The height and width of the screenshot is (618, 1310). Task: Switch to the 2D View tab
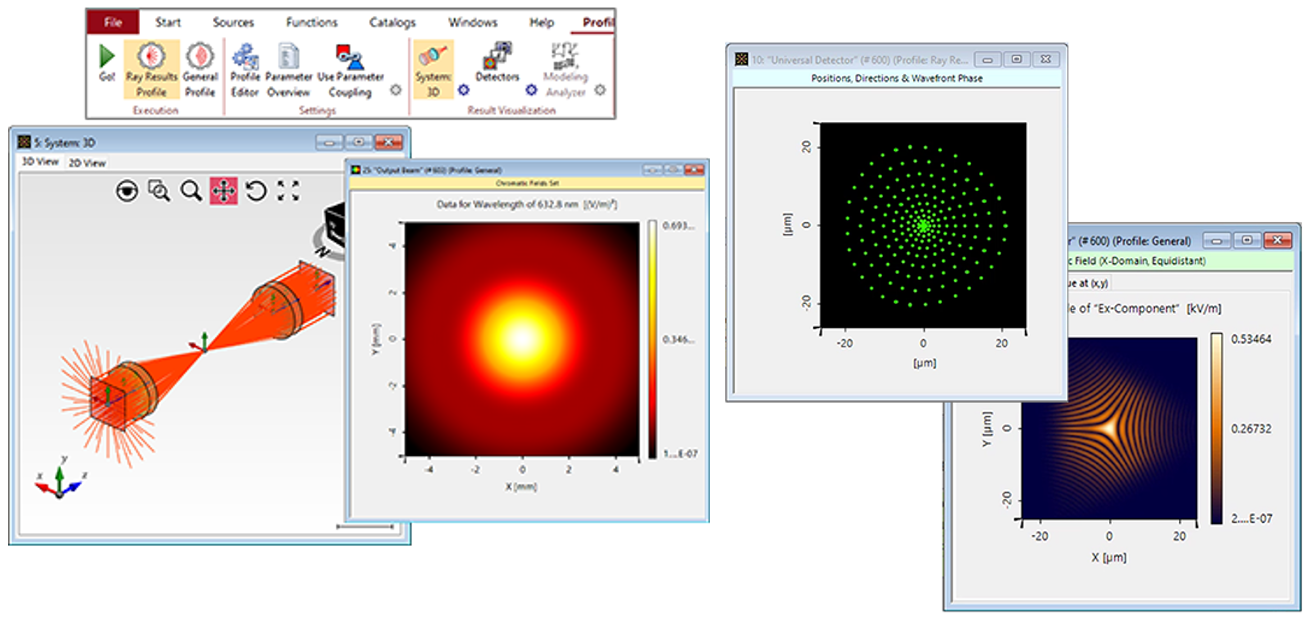tap(86, 163)
